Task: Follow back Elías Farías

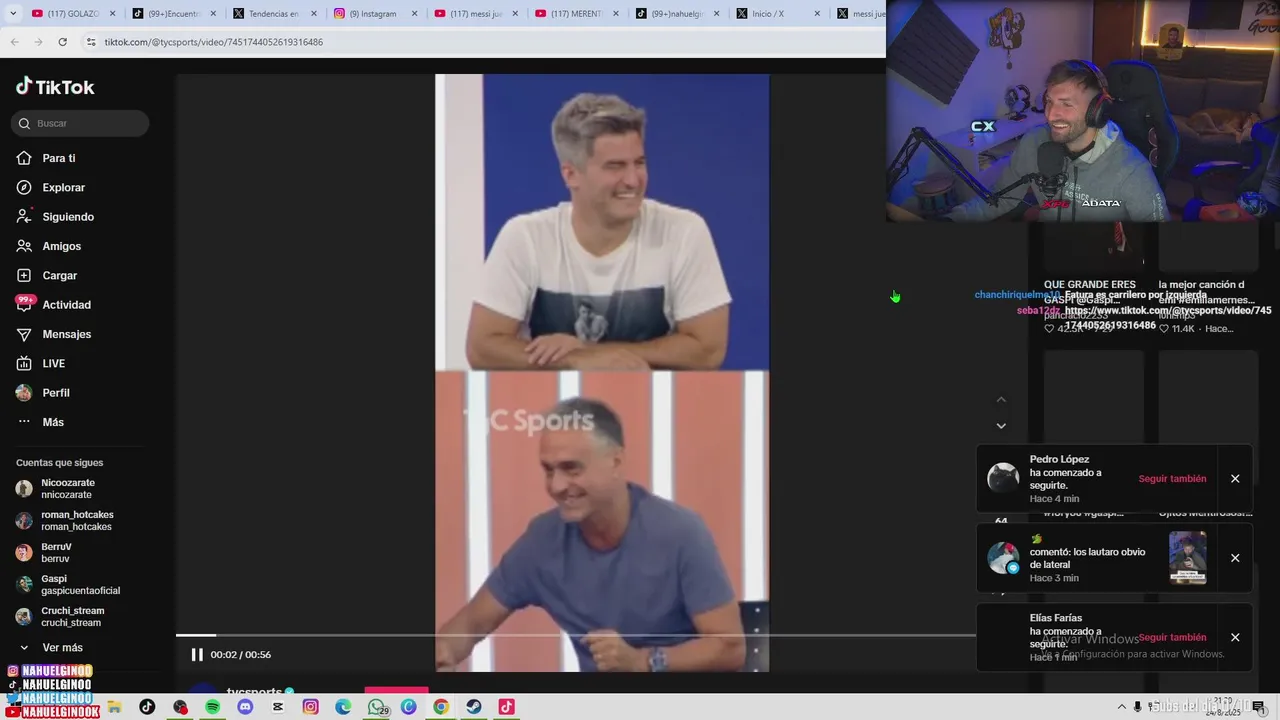Action: coord(1172,637)
